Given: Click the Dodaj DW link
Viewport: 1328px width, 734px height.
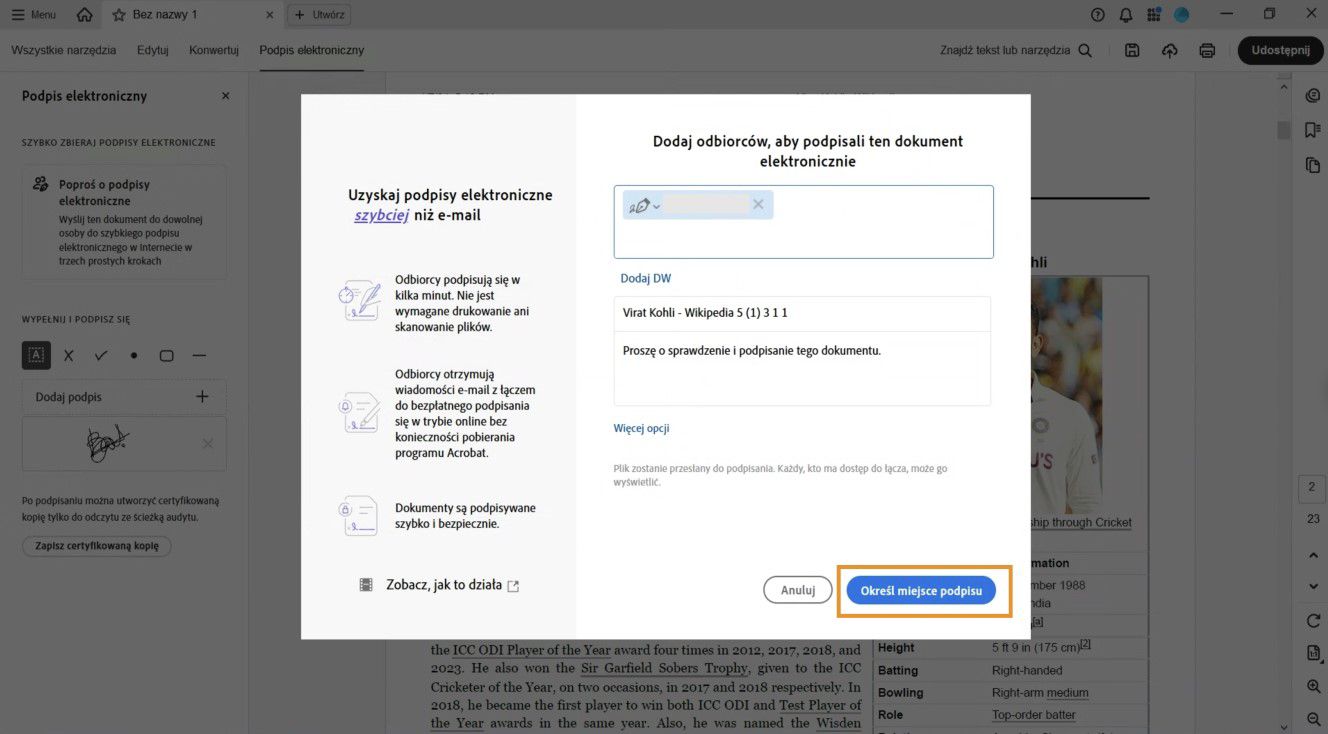Looking at the screenshot, I should click(x=646, y=278).
